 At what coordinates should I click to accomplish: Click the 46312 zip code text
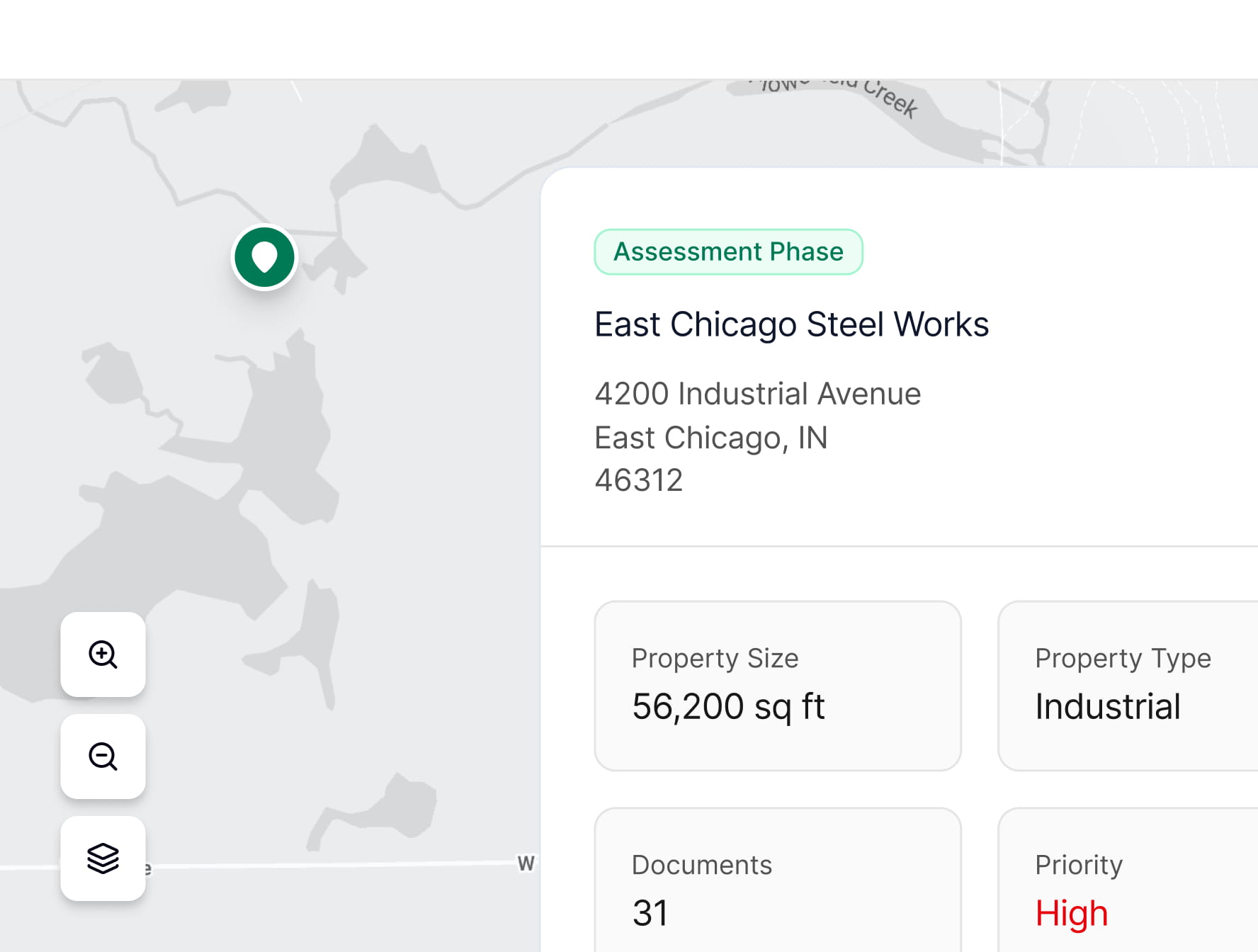point(638,480)
